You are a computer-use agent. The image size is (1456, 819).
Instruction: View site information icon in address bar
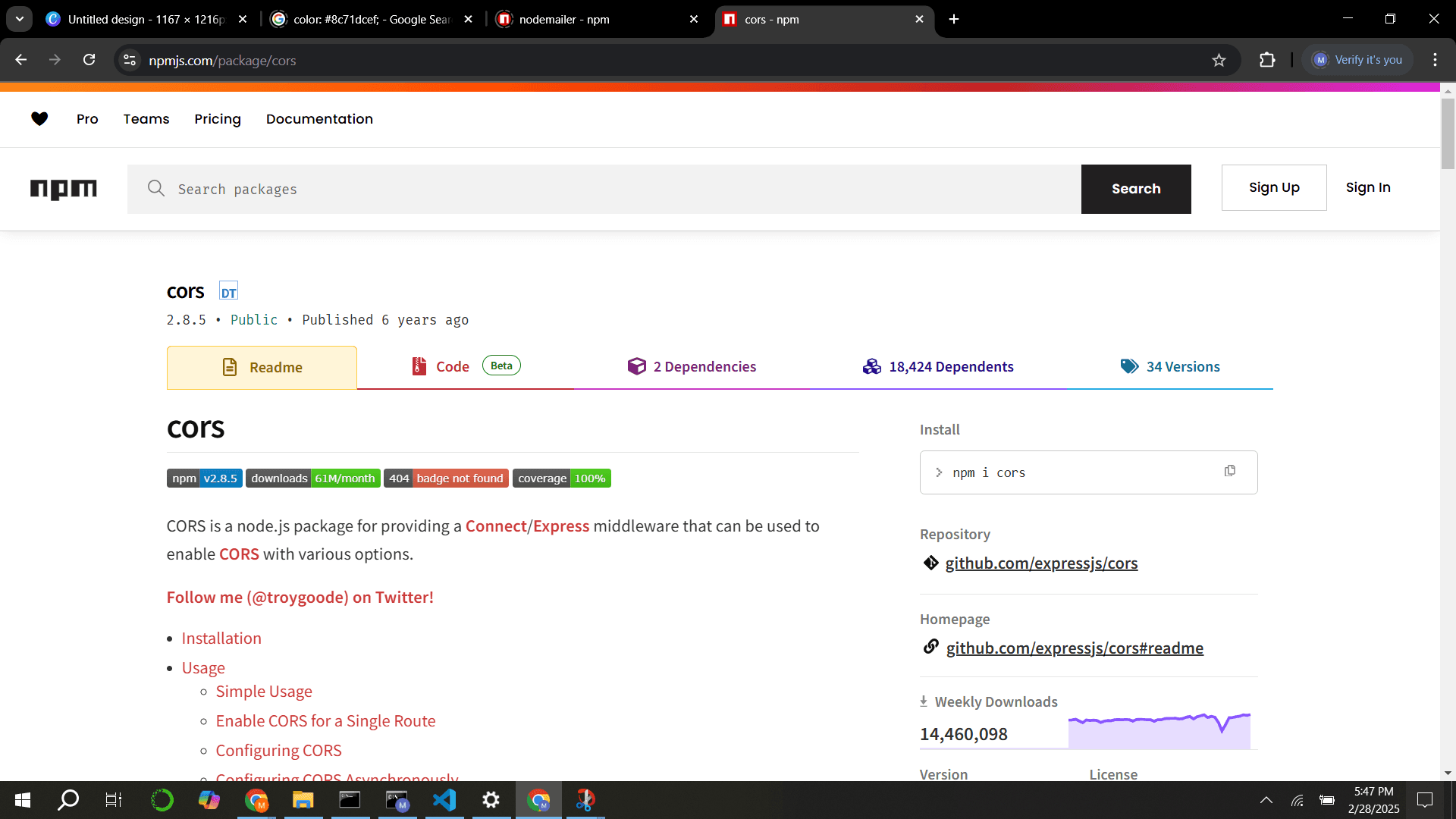[130, 60]
